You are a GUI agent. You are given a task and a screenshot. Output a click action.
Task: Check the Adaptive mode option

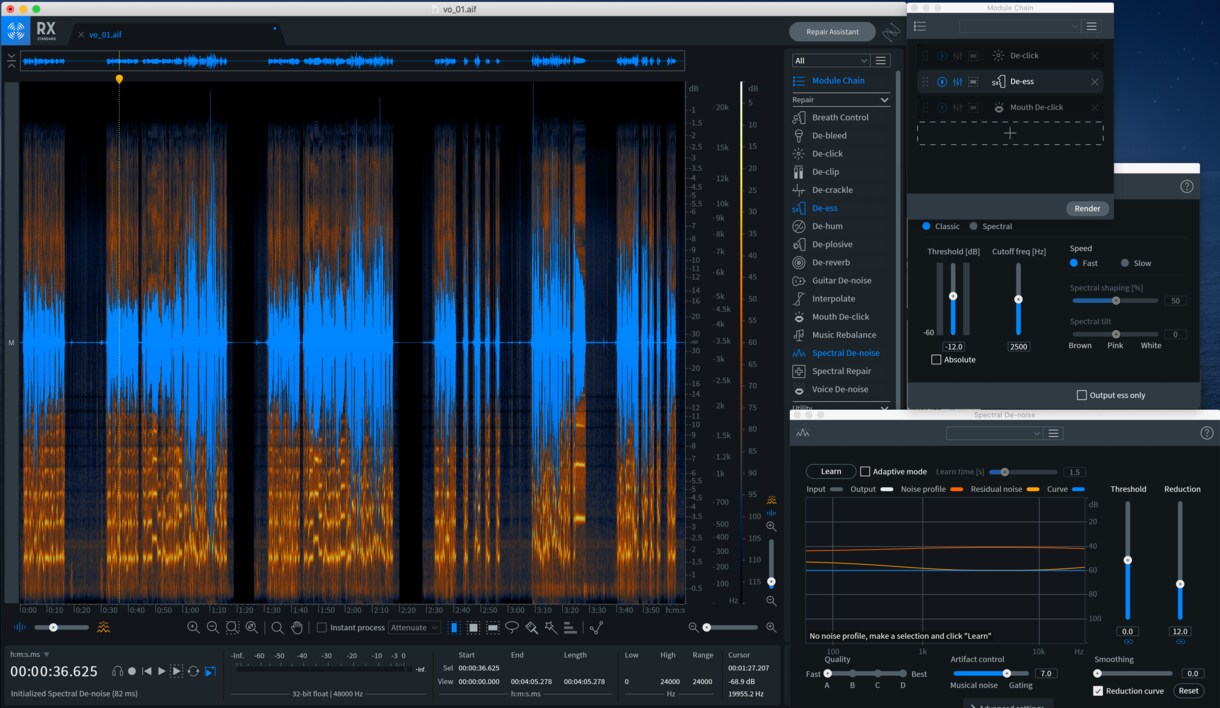coord(865,471)
